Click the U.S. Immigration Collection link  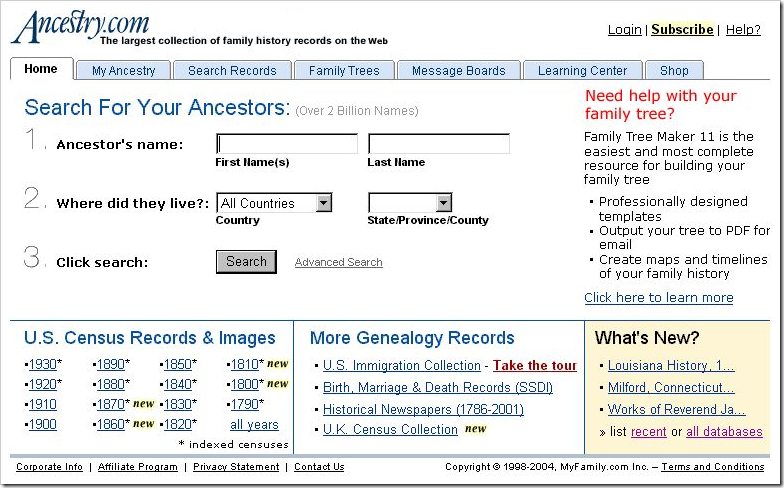click(402, 365)
